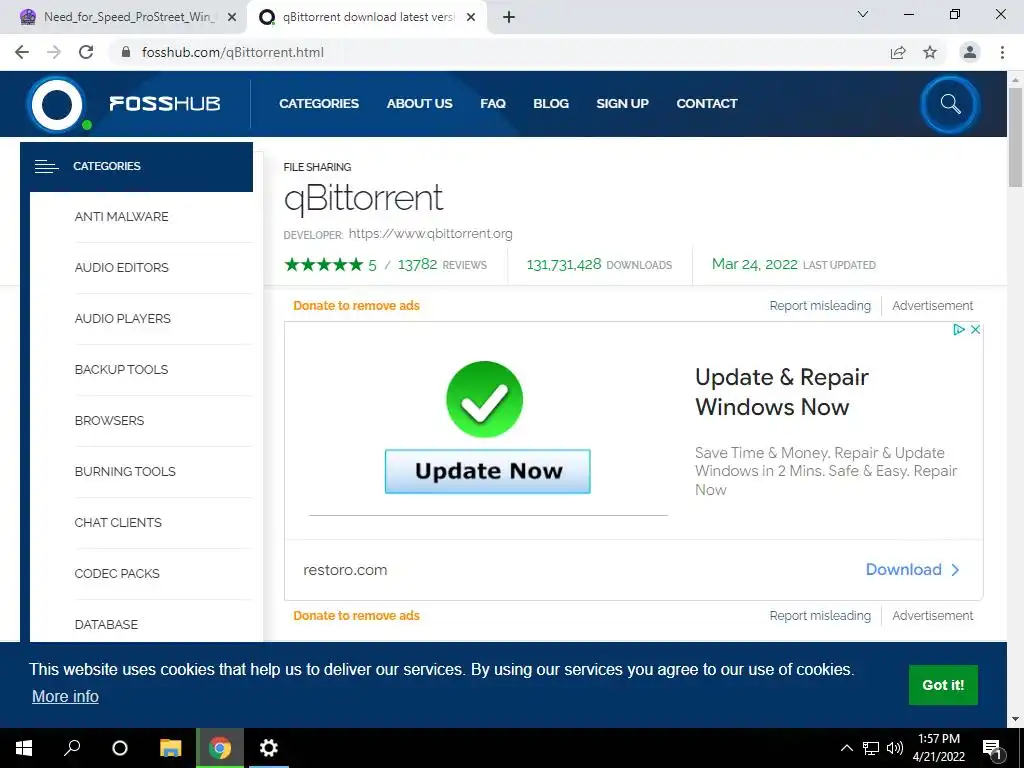Screen dimensions: 1024x768
Task: Open Settings gear in the taskbar
Action: click(268, 748)
